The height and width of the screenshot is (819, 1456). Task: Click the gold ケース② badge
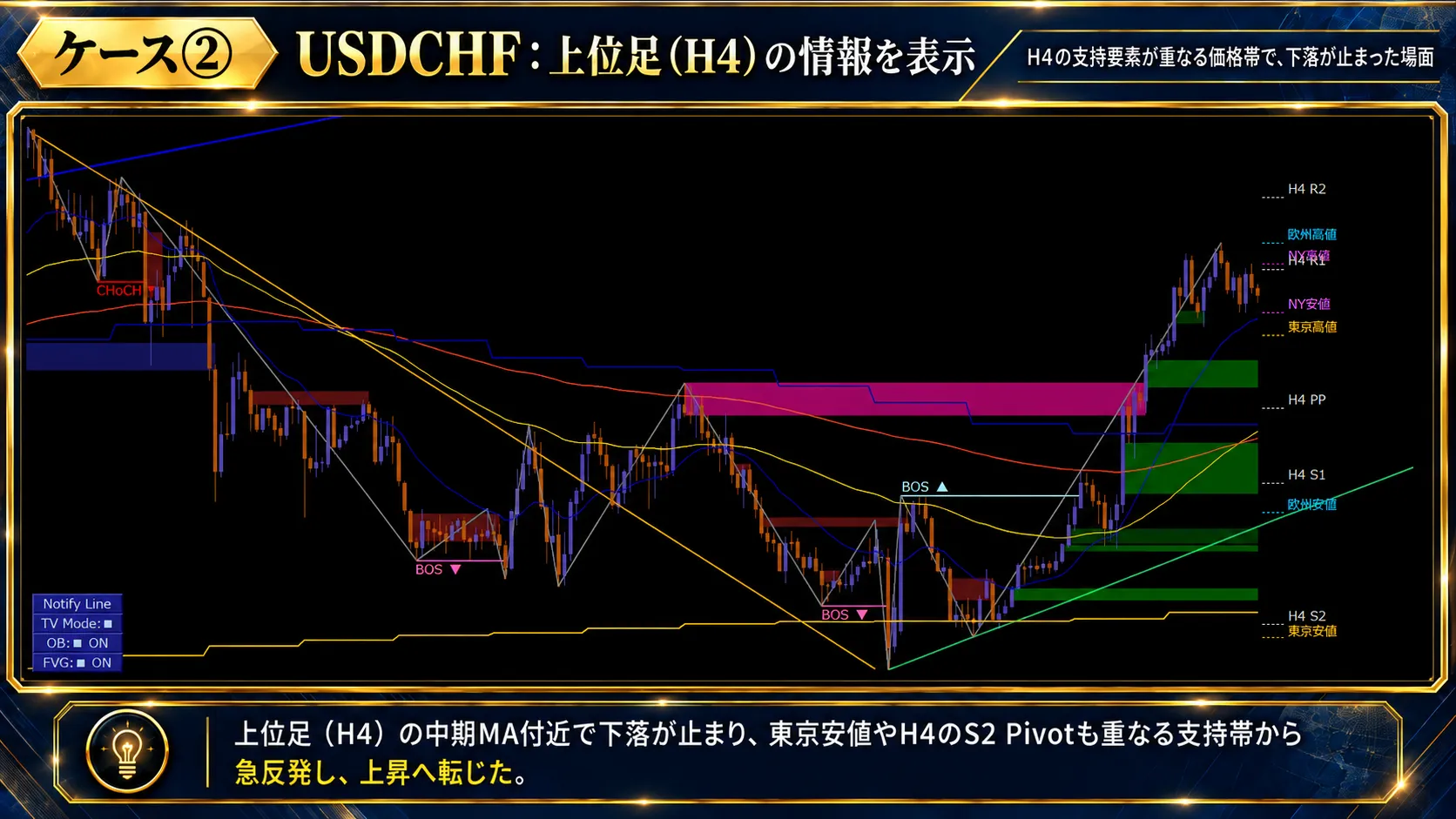click(x=146, y=54)
